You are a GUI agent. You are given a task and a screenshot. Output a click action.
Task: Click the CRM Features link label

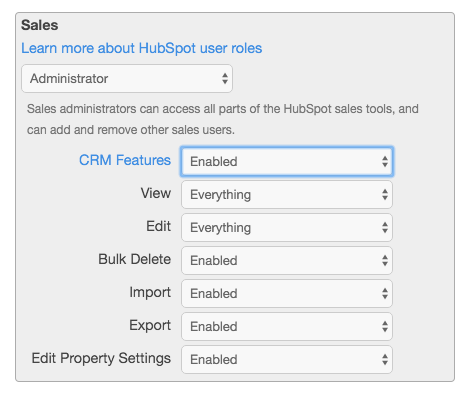pos(125,160)
